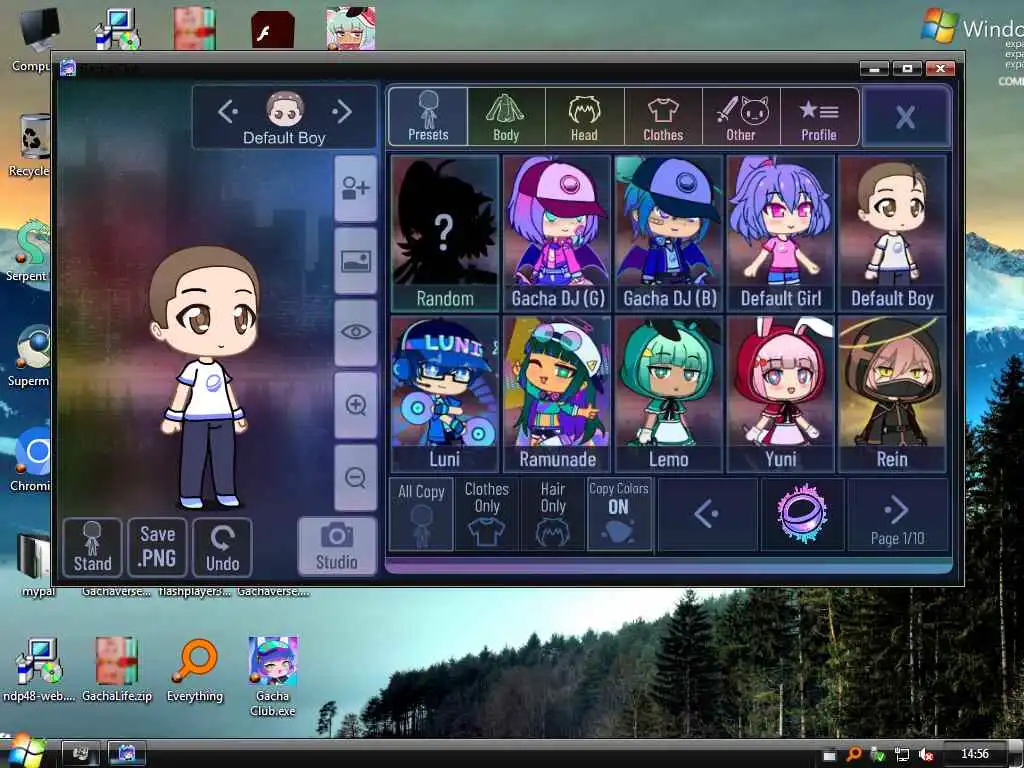The image size is (1024, 768).
Task: Select the Gacha Club.exe desktop icon
Action: point(272,677)
